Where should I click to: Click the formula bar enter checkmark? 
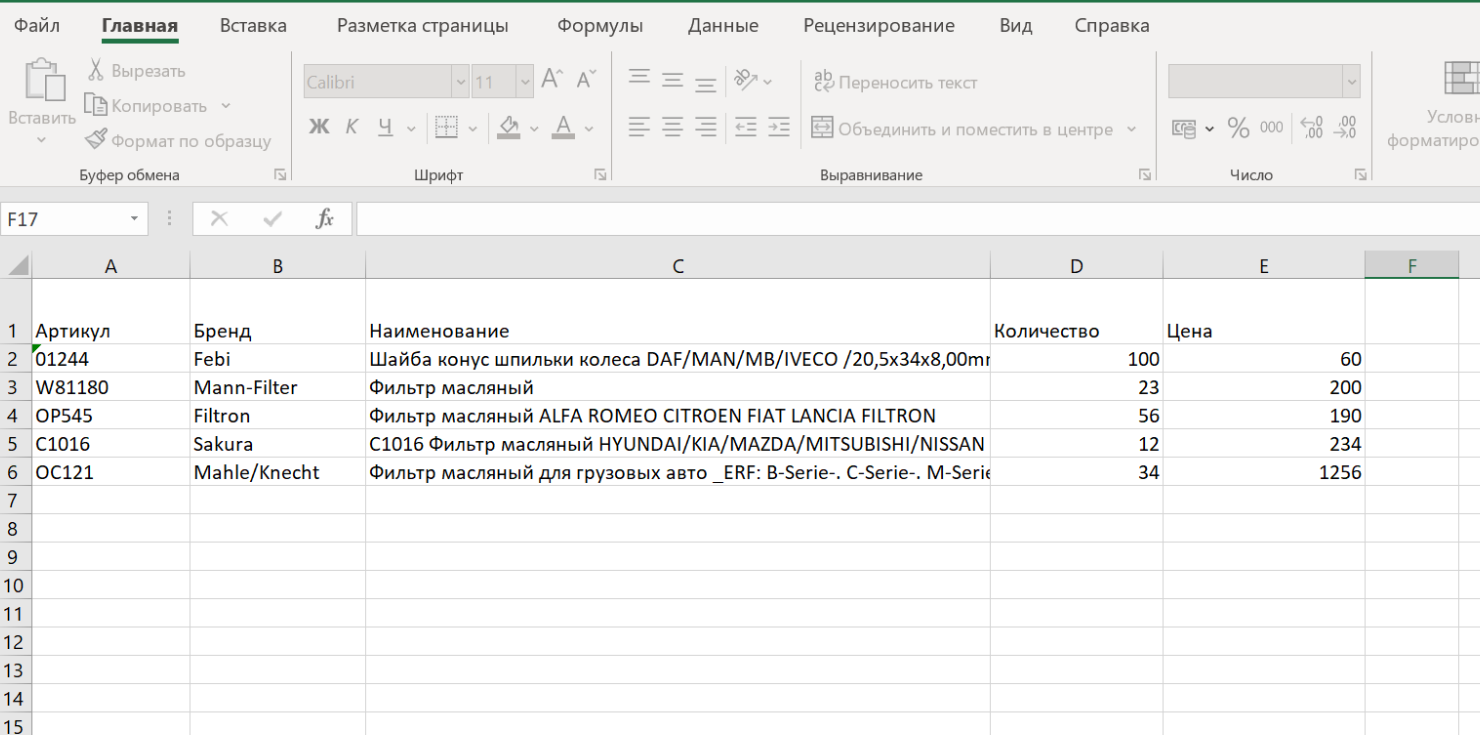click(272, 219)
